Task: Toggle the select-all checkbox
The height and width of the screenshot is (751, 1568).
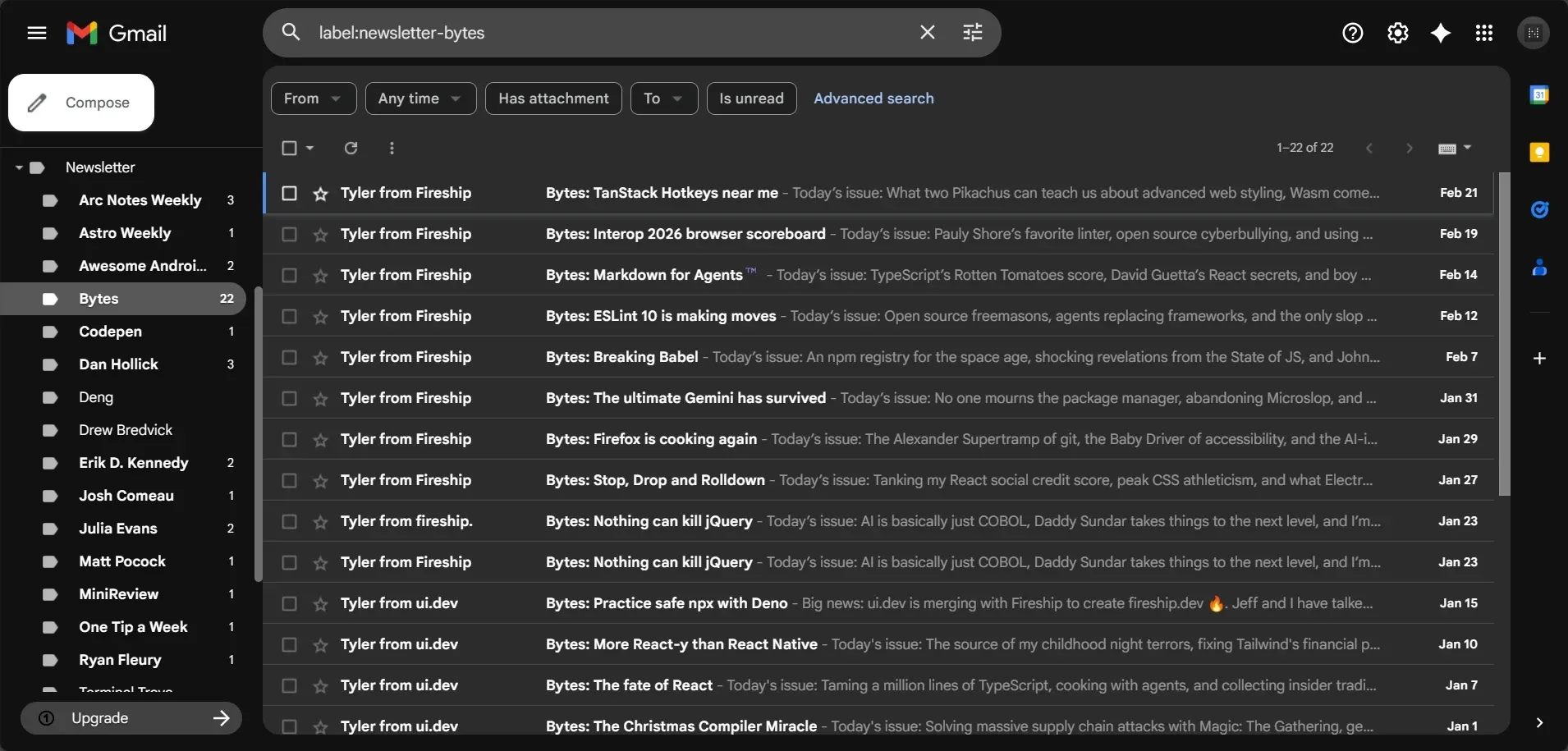Action: pyautogui.click(x=289, y=148)
